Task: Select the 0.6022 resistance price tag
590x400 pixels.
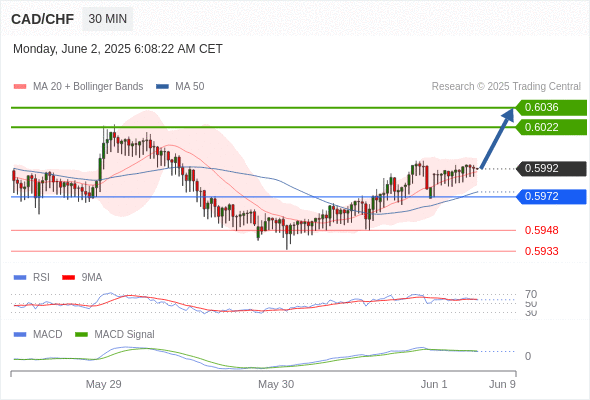Action: click(x=550, y=127)
